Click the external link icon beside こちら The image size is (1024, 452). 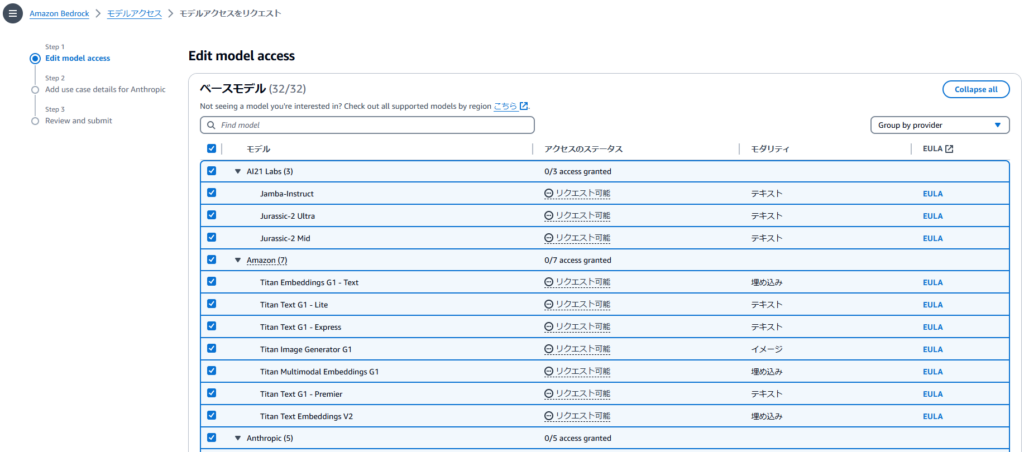point(523,106)
